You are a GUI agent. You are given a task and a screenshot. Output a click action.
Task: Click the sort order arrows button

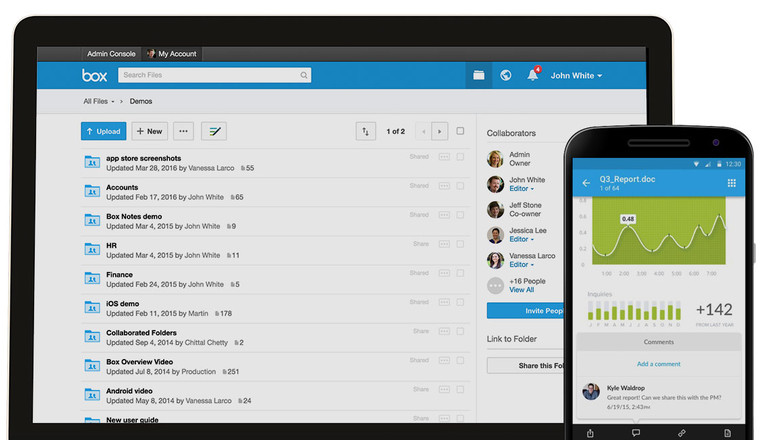click(x=366, y=131)
